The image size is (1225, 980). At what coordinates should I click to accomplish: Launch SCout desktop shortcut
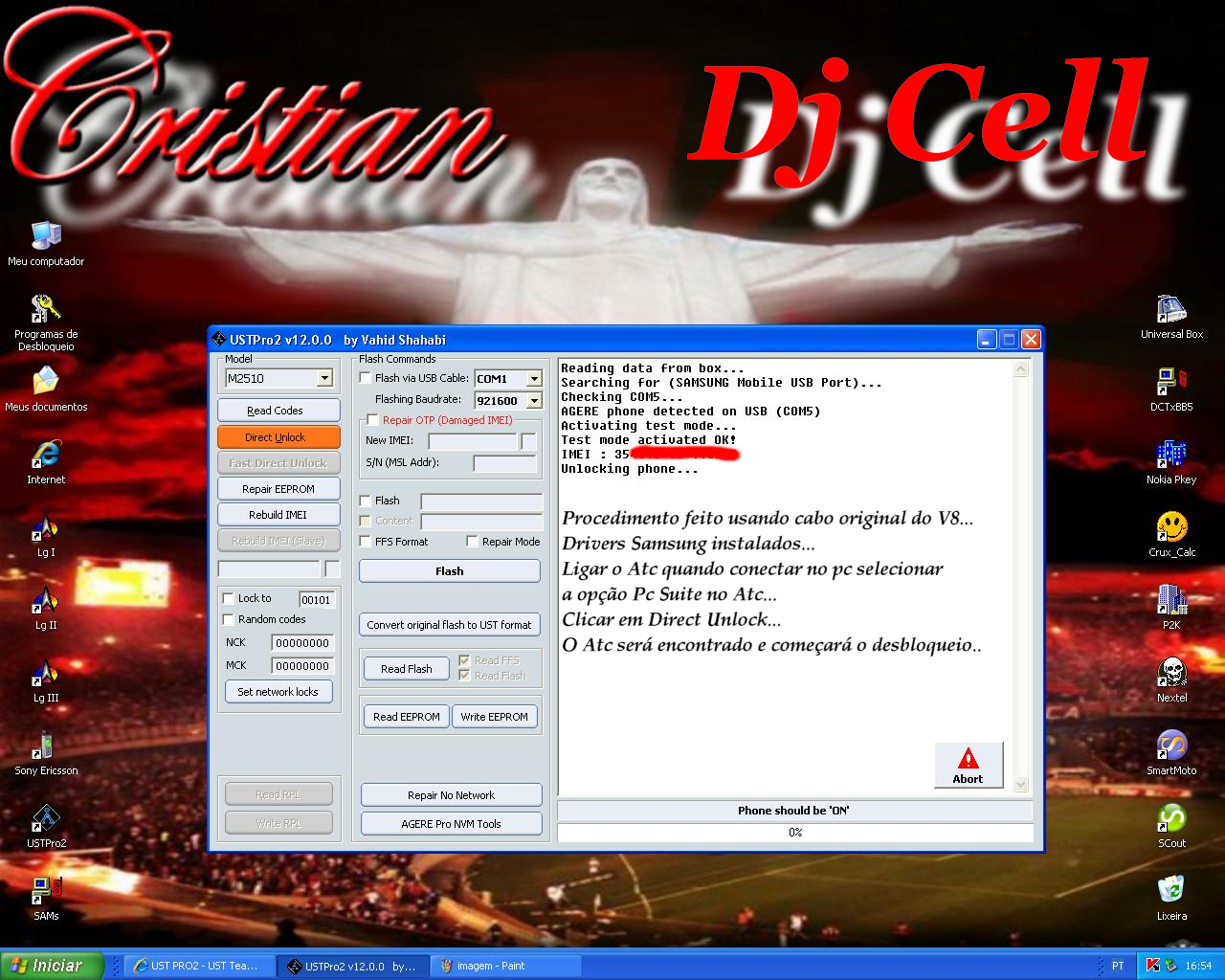pos(1171,825)
